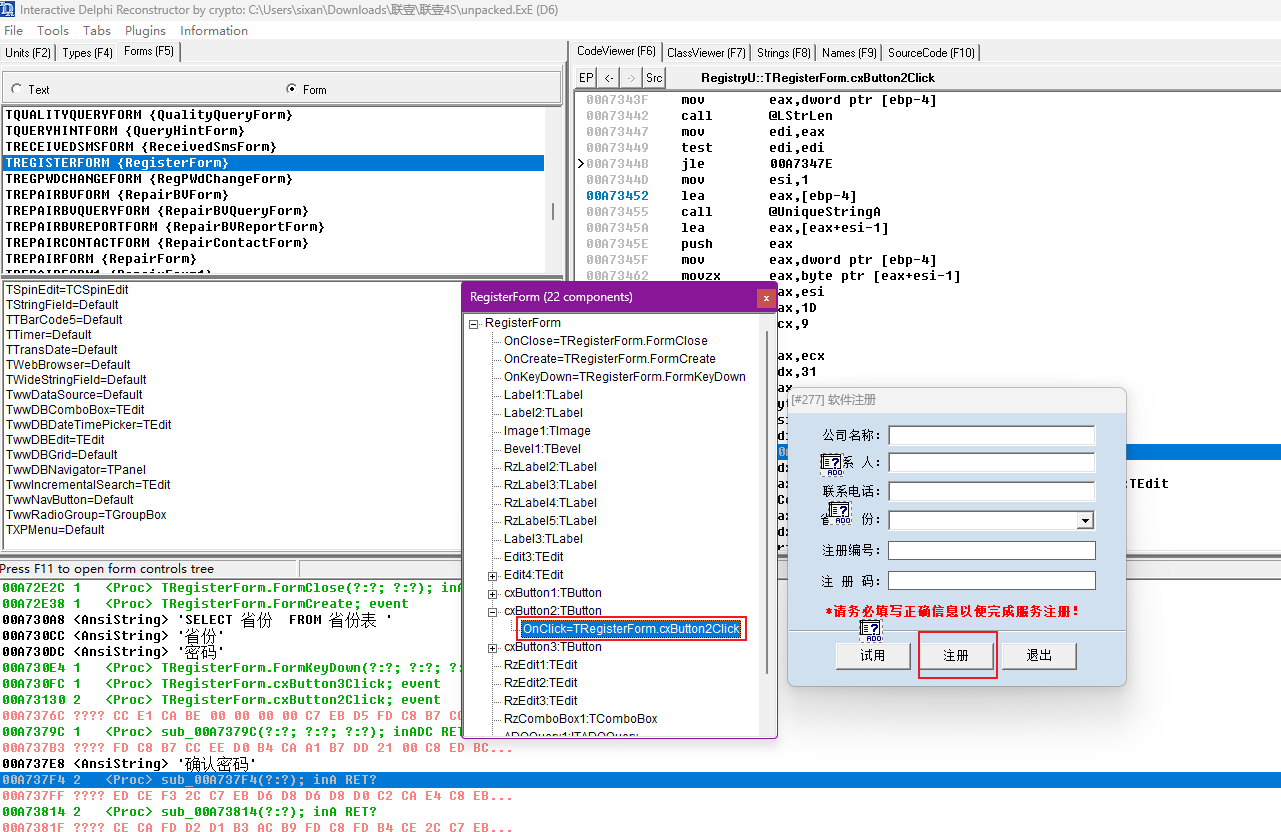Click the 注册 register button
This screenshot has width=1281, height=832.
tap(957, 656)
